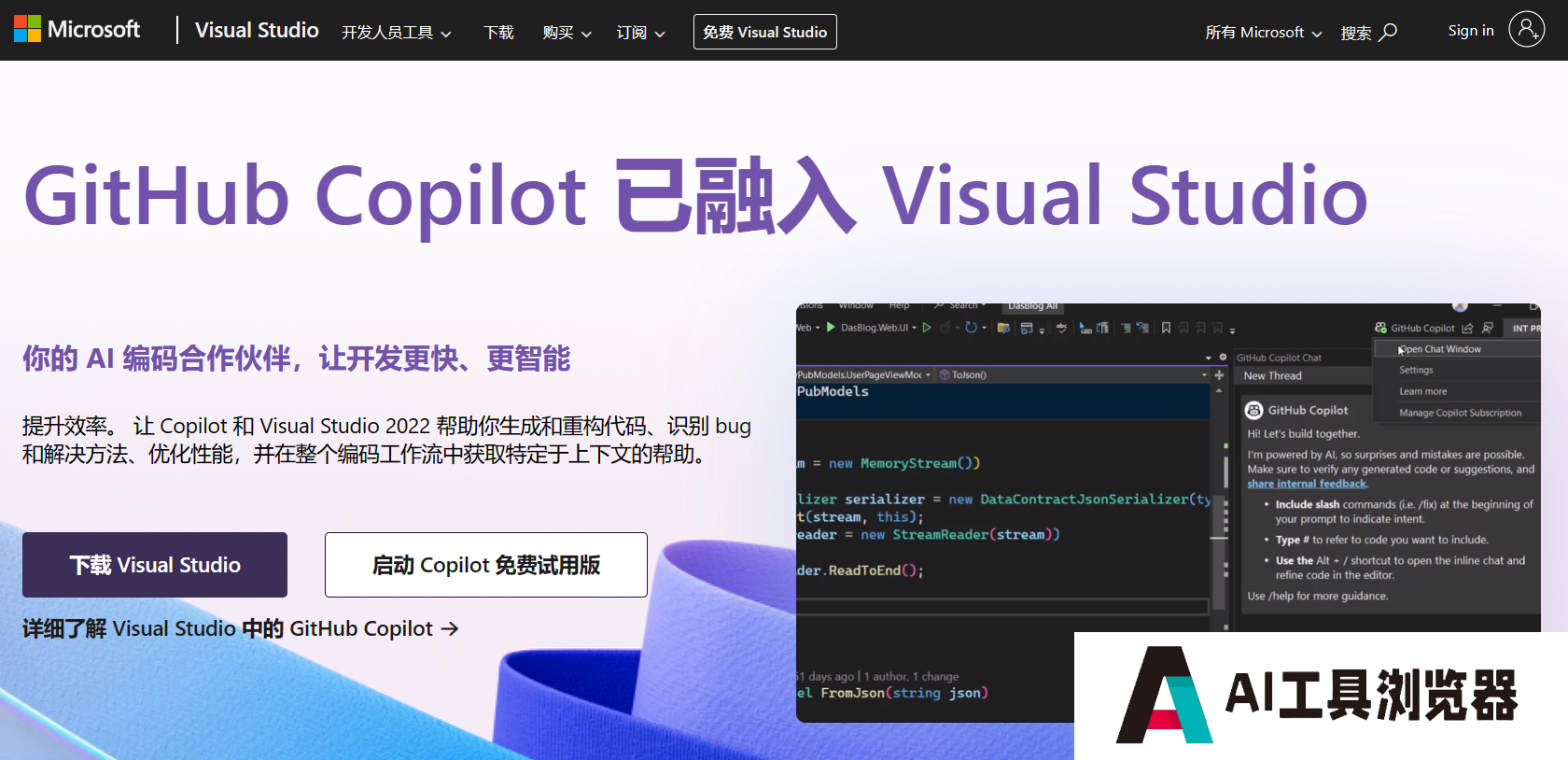Select Learn more in Copilot menu
The image size is (1568, 760).
point(1422,391)
